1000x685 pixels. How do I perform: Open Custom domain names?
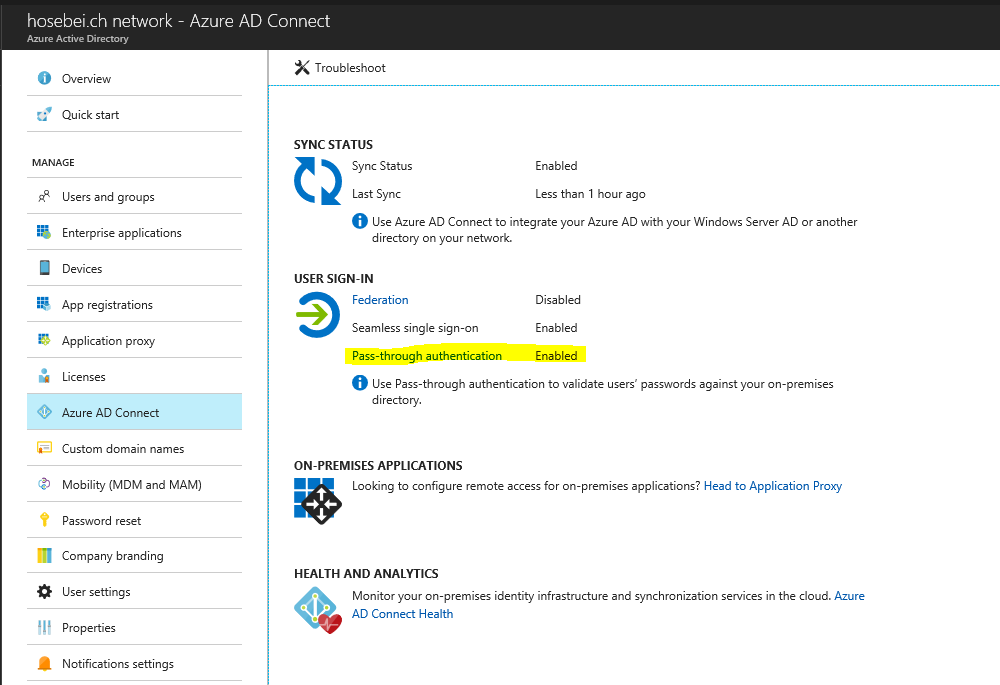(x=135, y=448)
